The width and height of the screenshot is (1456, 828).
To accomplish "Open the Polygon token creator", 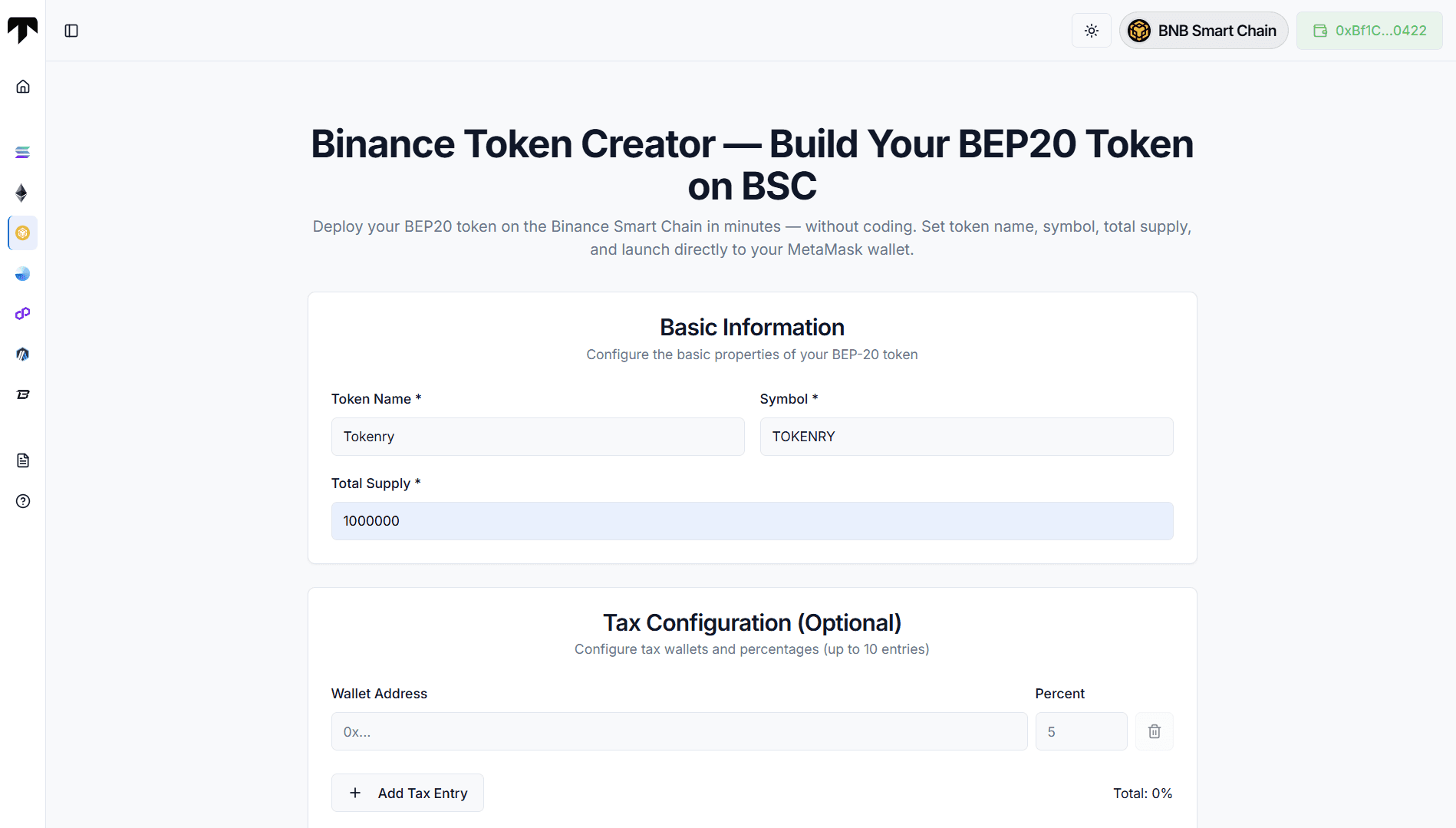I will [x=23, y=314].
